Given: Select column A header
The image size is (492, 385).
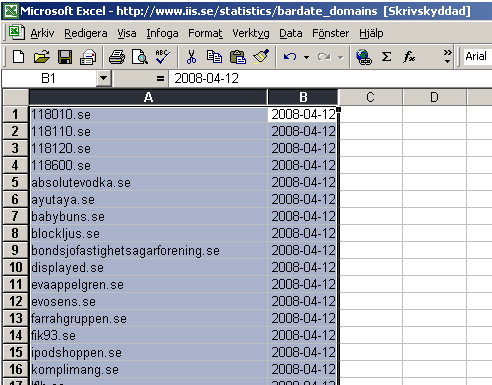Looking at the screenshot, I should pos(148,97).
